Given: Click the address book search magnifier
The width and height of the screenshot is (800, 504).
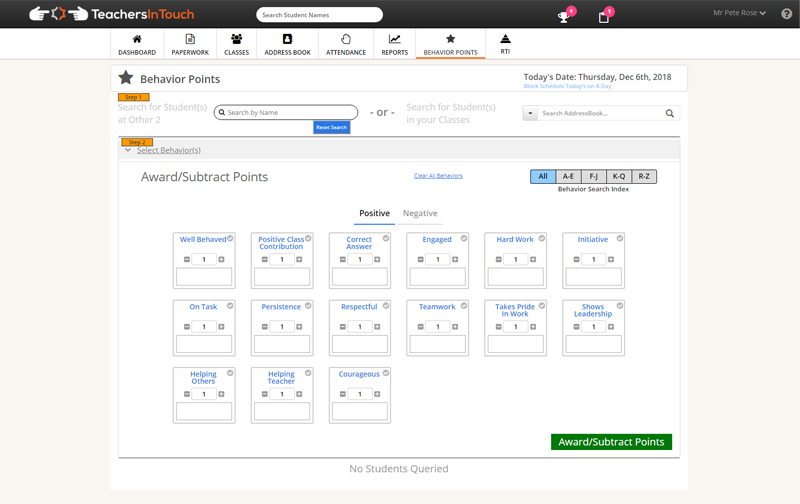Looking at the screenshot, I should [669, 114].
